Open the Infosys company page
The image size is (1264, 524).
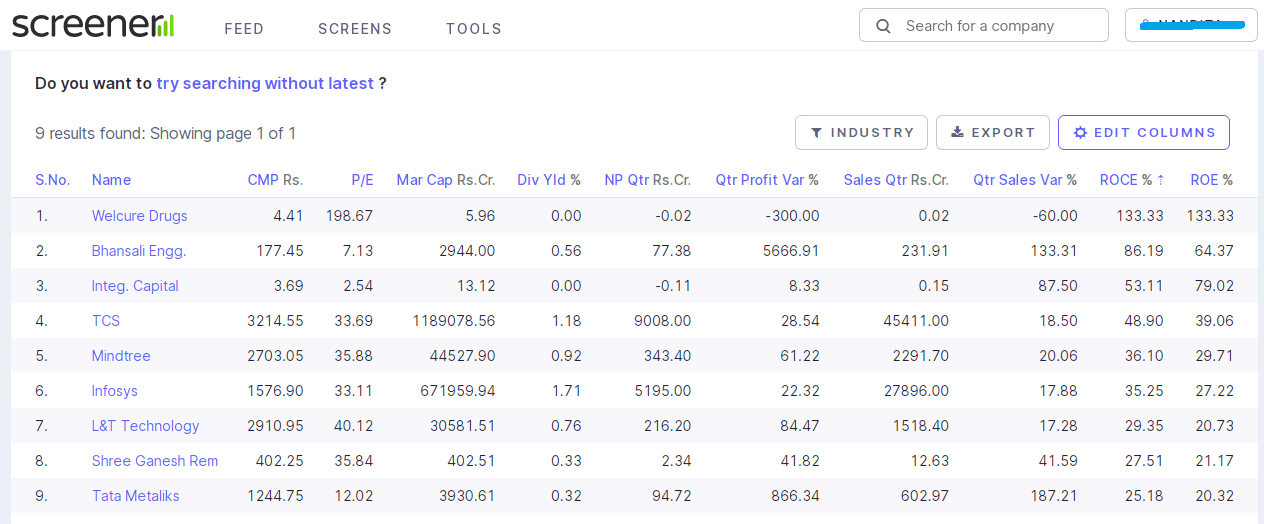(x=115, y=391)
